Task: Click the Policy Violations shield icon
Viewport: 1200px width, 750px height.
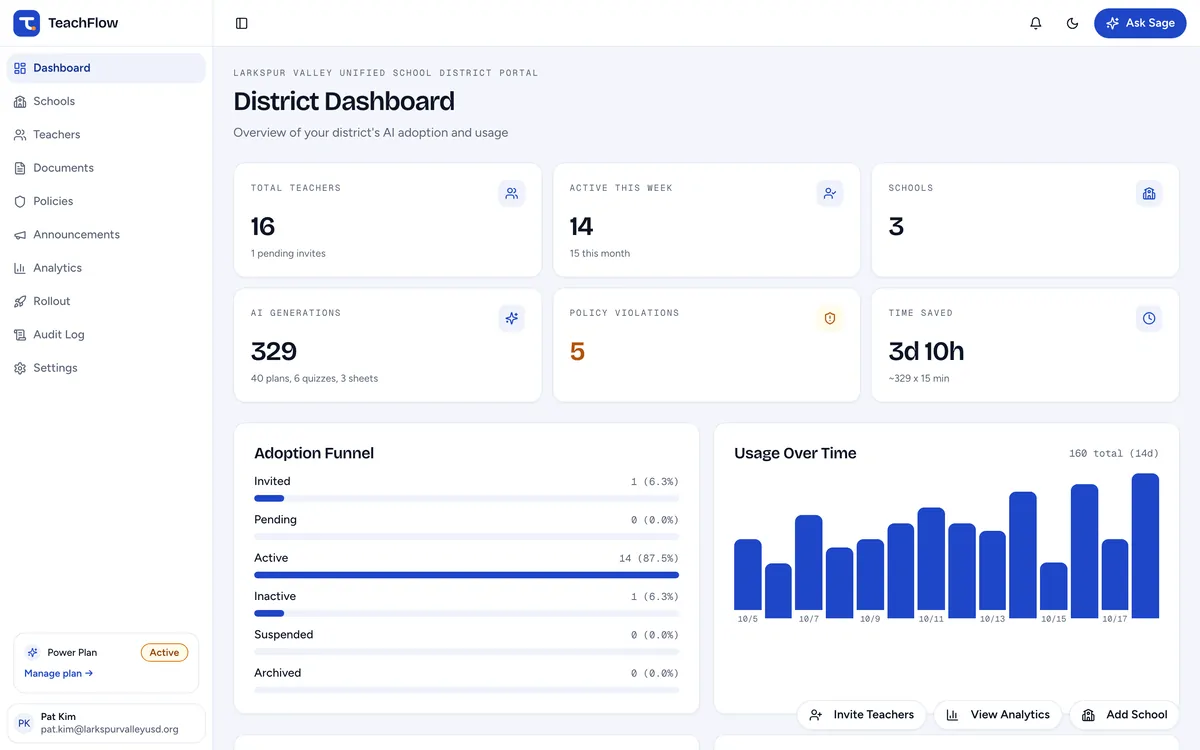Action: tap(830, 319)
